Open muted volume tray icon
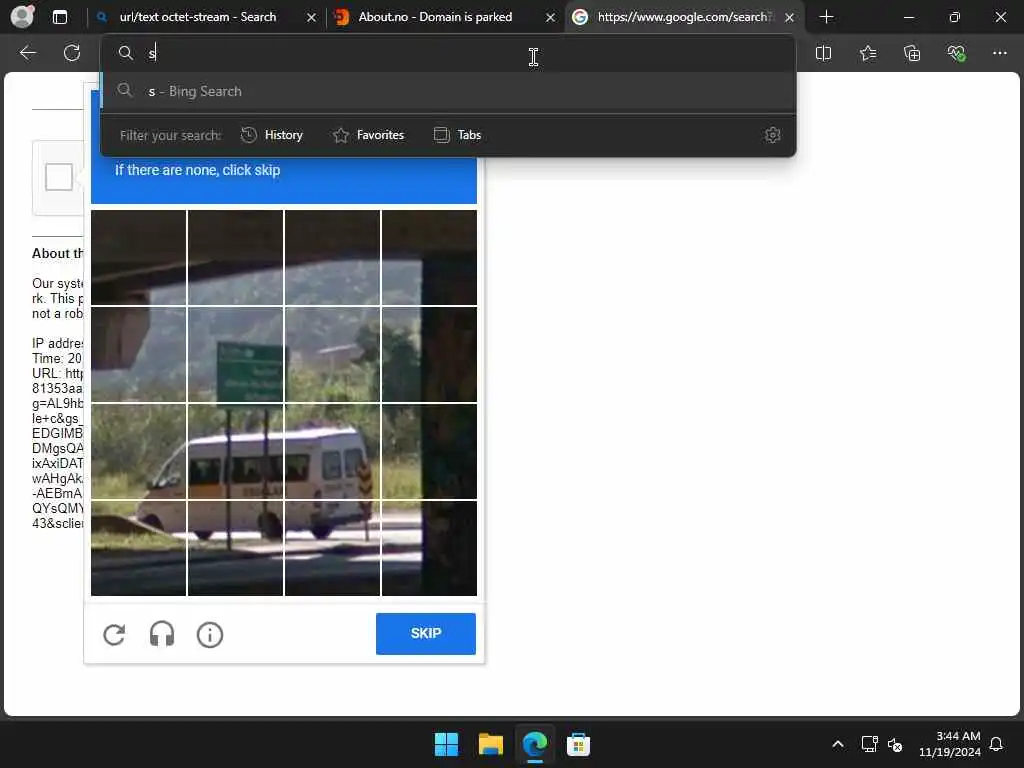 pyautogui.click(x=895, y=744)
